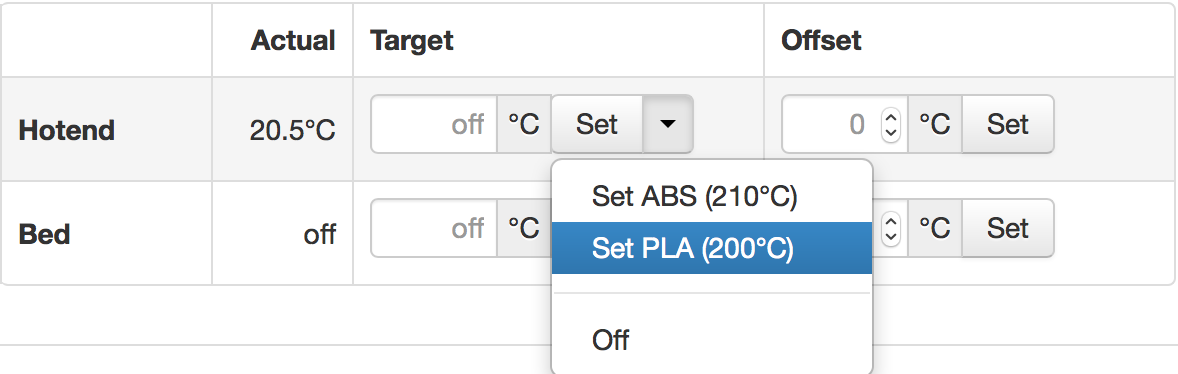Decrease Hotend offset with the down arrow
Viewport: 1178px width, 374px height.
click(x=891, y=132)
